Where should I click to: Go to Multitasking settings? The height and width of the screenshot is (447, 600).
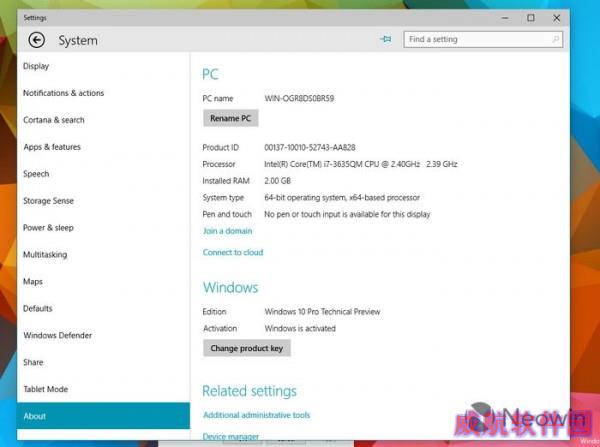(45, 254)
